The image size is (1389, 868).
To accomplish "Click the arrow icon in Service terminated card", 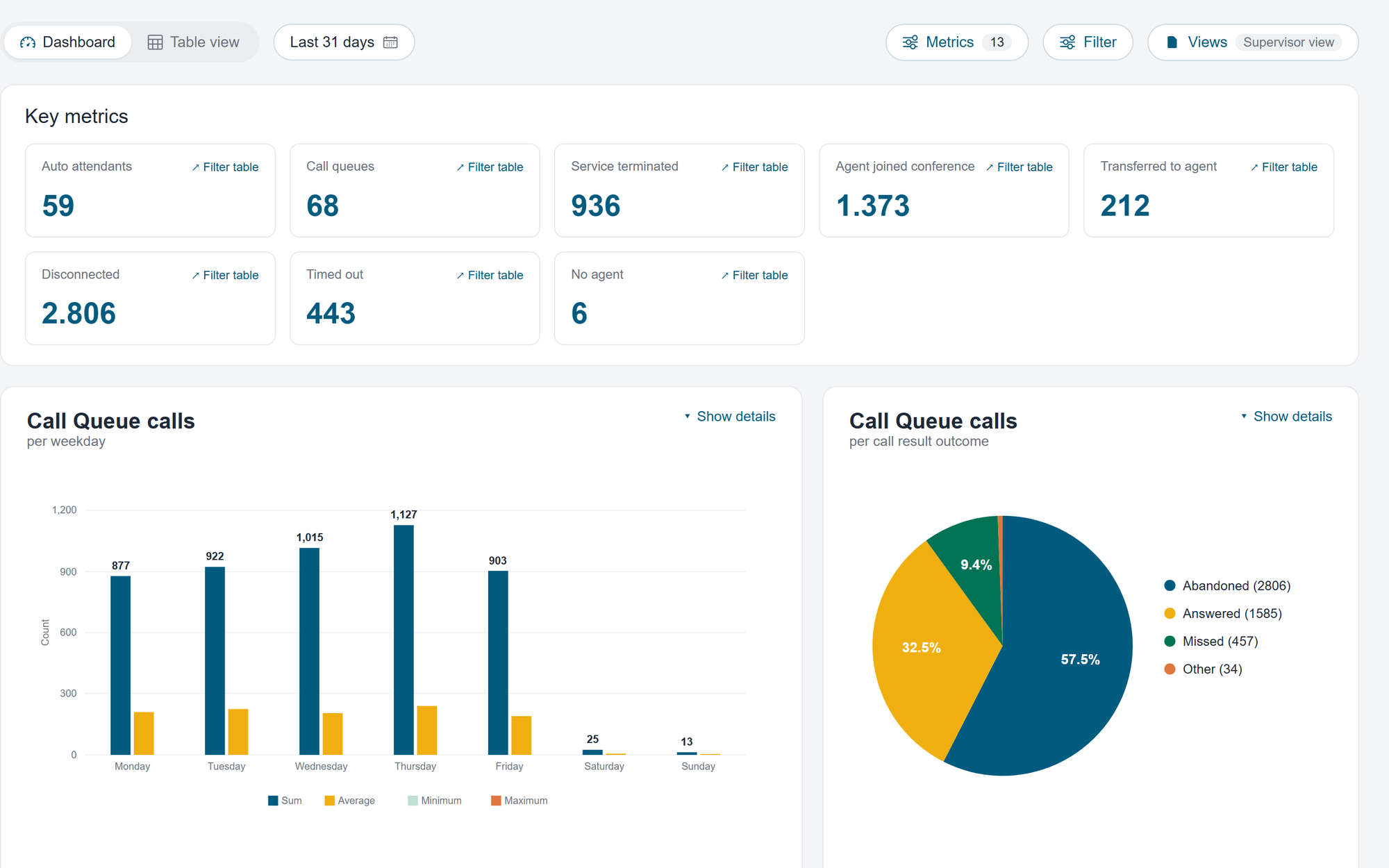I will tap(725, 167).
